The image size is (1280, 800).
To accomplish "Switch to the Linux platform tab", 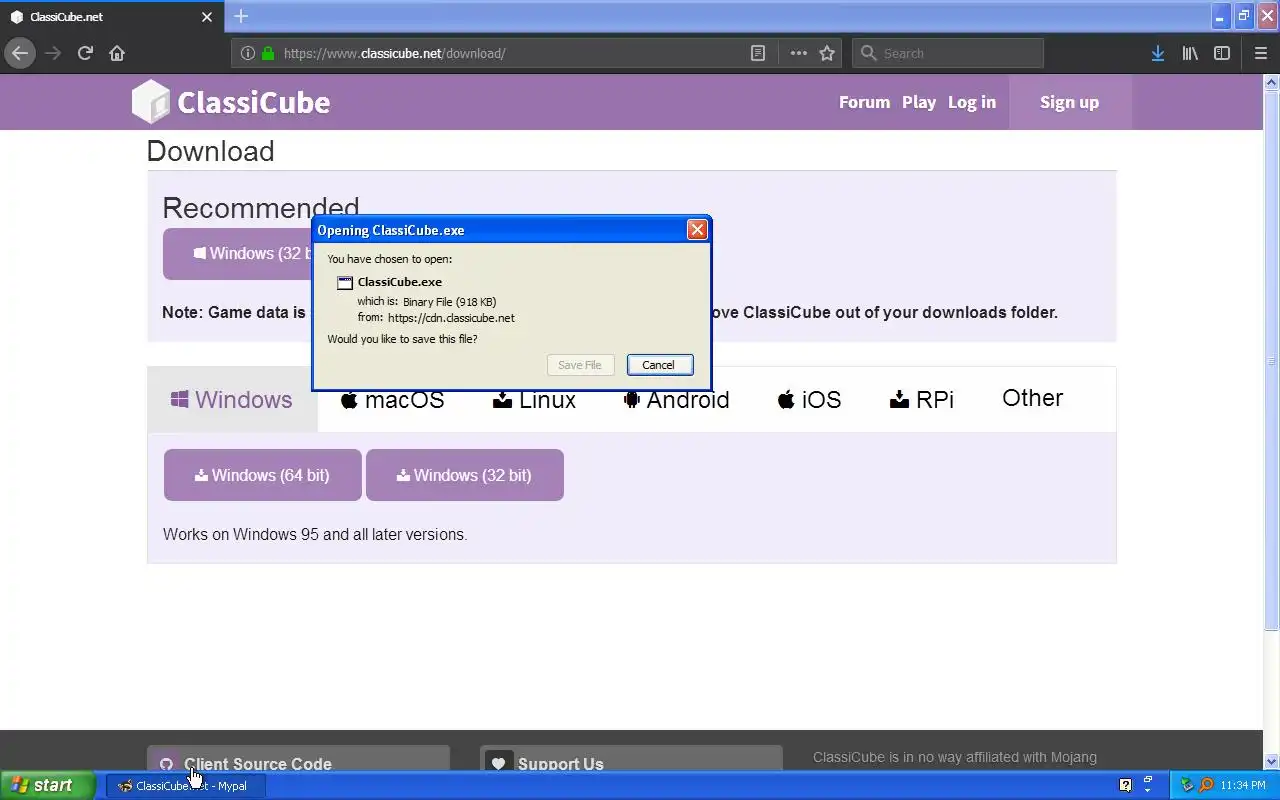I will tap(535, 400).
